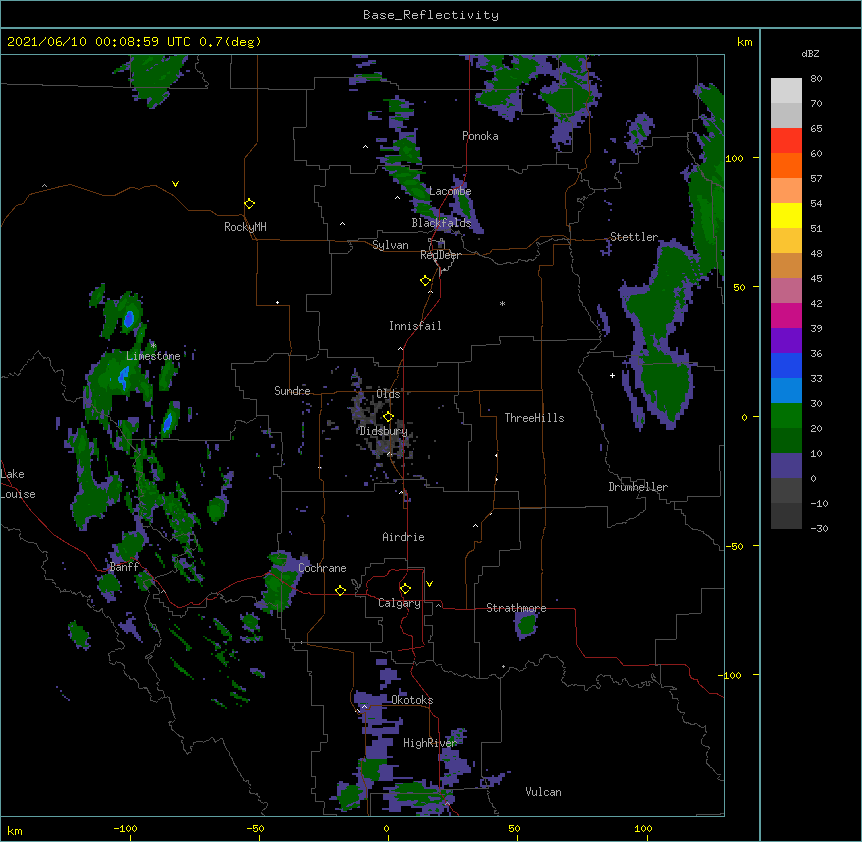The height and width of the screenshot is (842, 862).
Task: Select the yellow 54-51 dBZ legend swatch
Action: tap(786, 215)
